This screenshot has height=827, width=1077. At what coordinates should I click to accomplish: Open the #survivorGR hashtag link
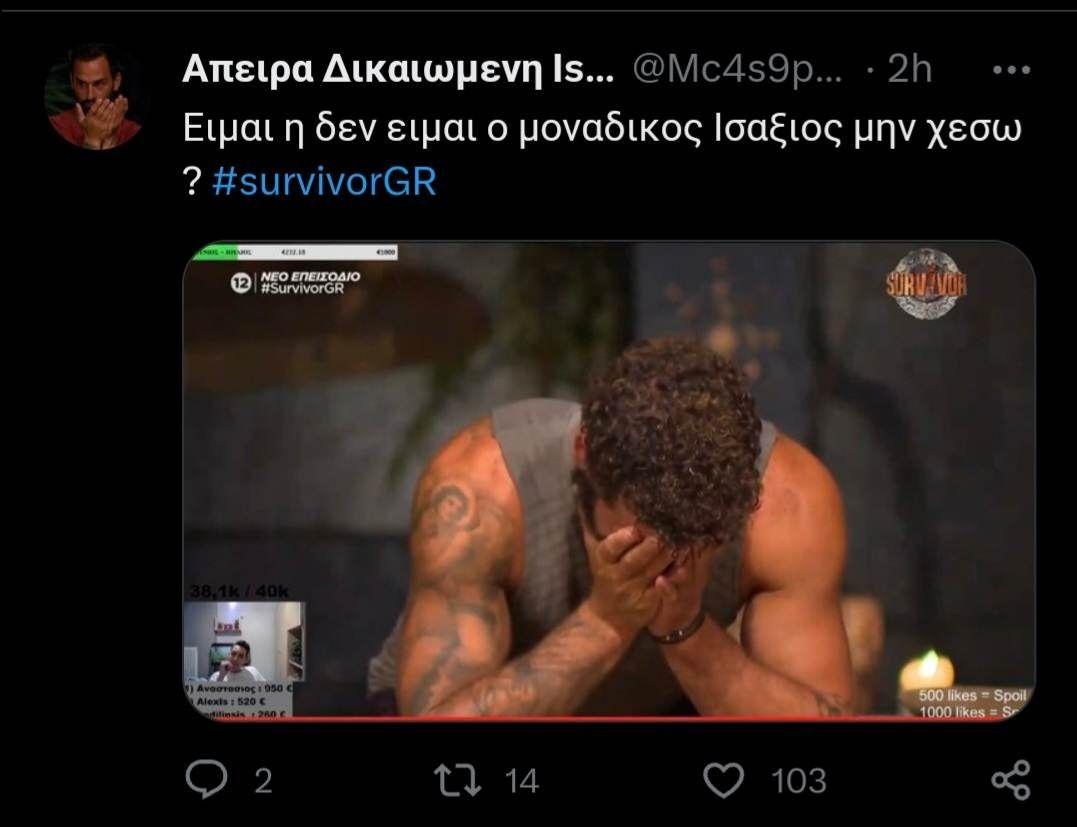pyautogui.click(x=324, y=182)
